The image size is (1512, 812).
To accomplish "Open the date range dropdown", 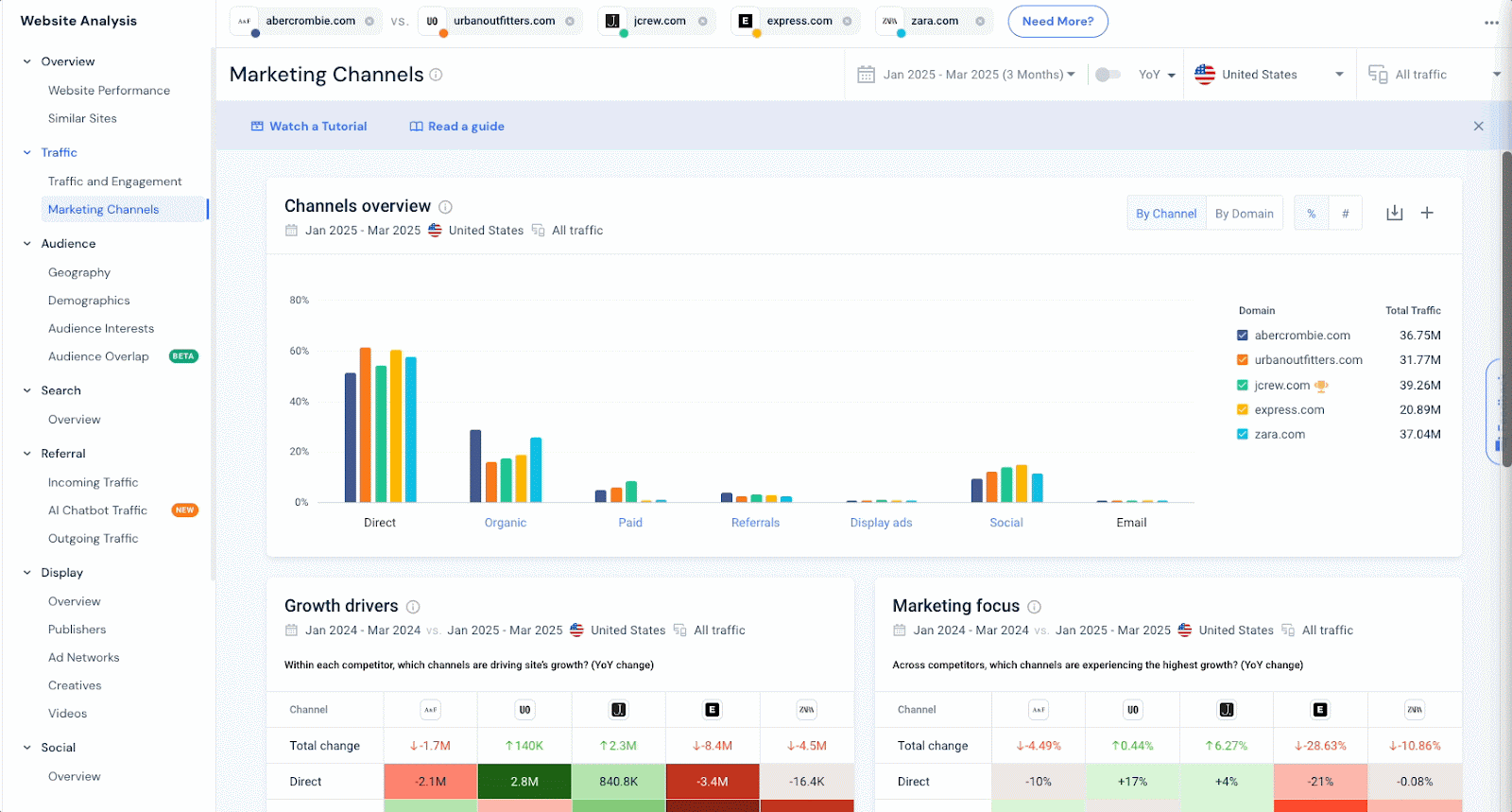I will pyautogui.click(x=966, y=75).
